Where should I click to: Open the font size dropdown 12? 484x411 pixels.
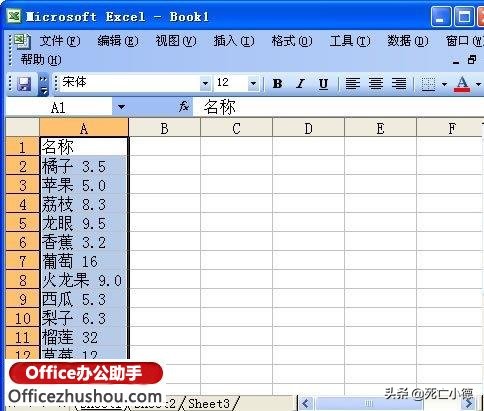pyautogui.click(x=253, y=83)
